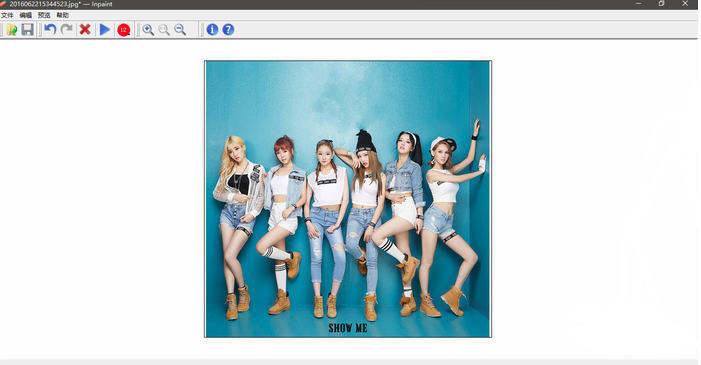Image resolution: width=701 pixels, height=365 pixels.
Task: Open an image file with the folder icon
Action: tap(12, 30)
